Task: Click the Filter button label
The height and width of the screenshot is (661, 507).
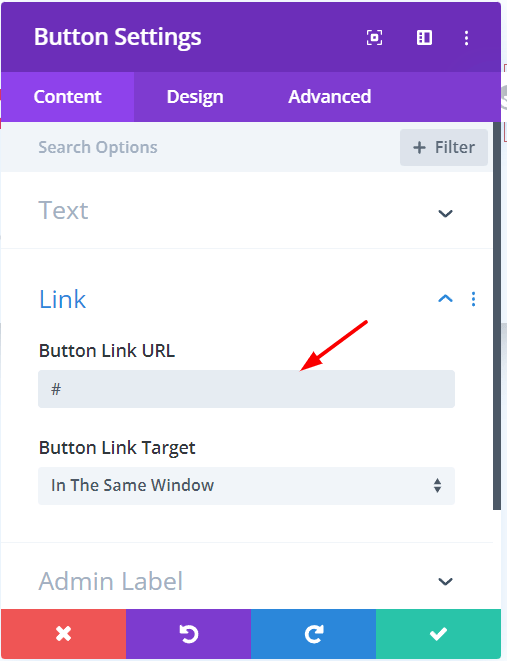Action: tap(455, 147)
